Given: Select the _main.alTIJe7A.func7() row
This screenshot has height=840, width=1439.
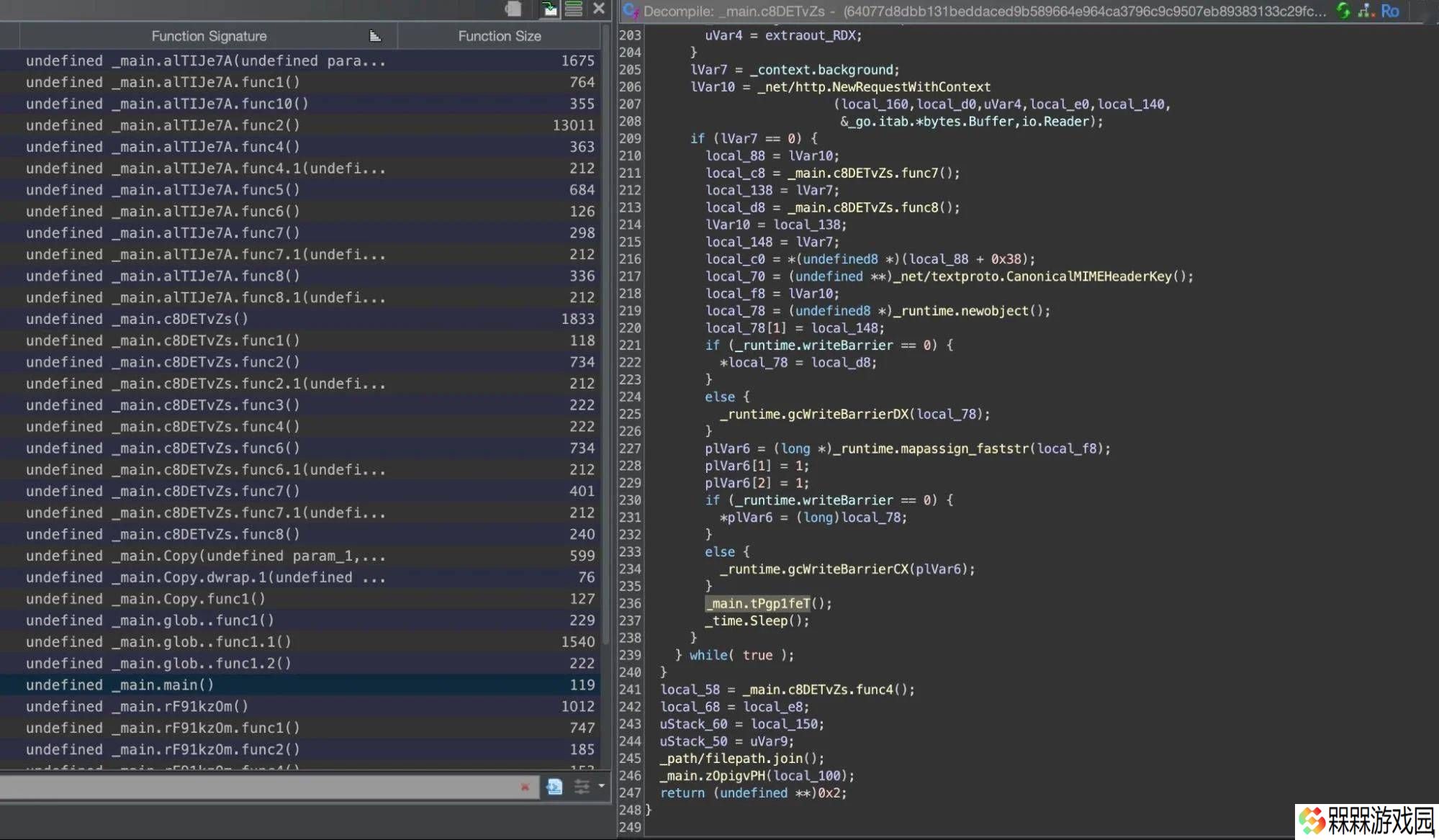Looking at the screenshot, I should click(300, 232).
